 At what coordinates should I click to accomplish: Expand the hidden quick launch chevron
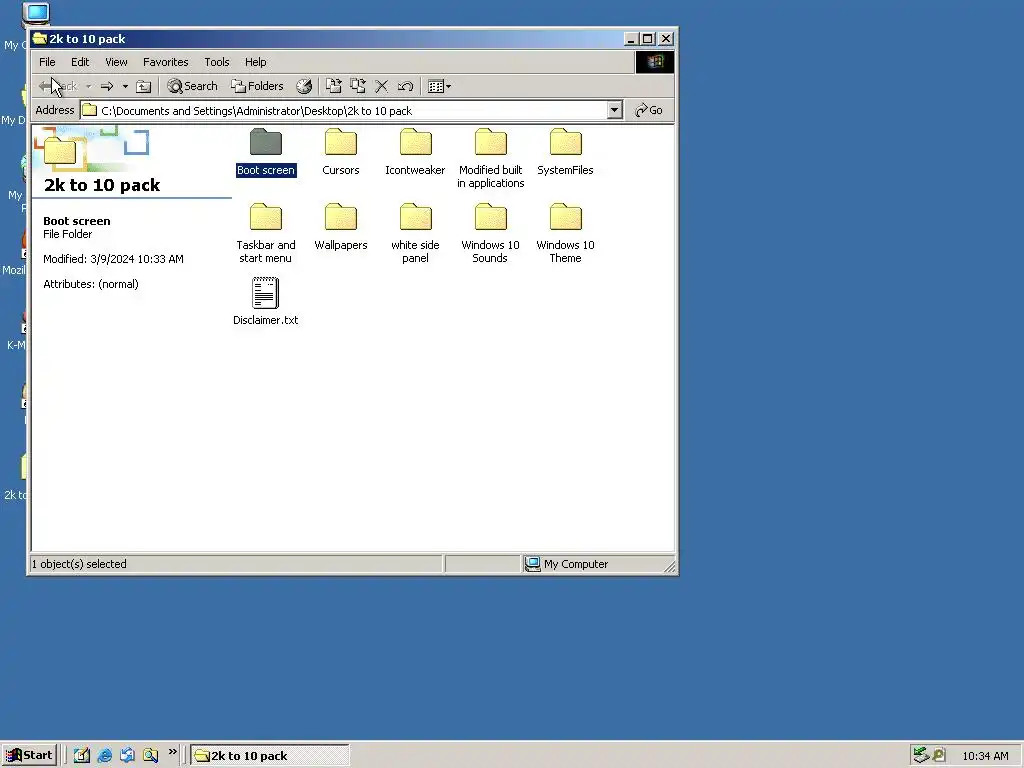coord(172,752)
